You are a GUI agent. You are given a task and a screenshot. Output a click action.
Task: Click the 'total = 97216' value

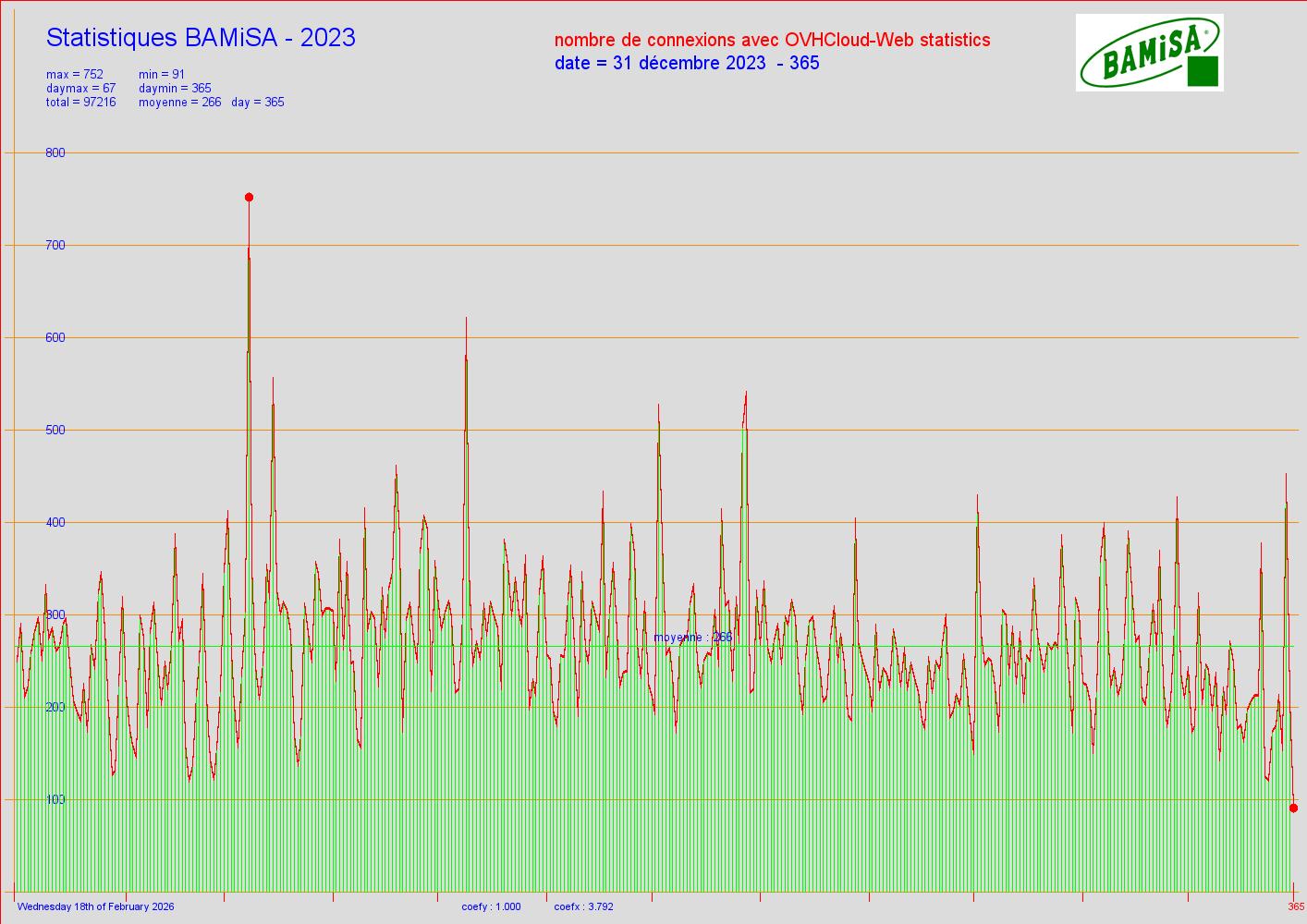(80, 103)
